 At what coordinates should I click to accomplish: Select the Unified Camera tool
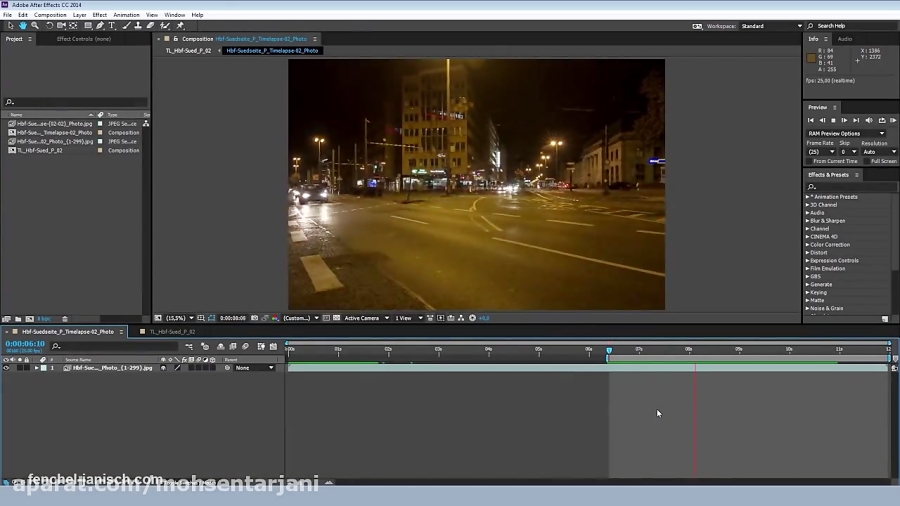click(x=61, y=26)
